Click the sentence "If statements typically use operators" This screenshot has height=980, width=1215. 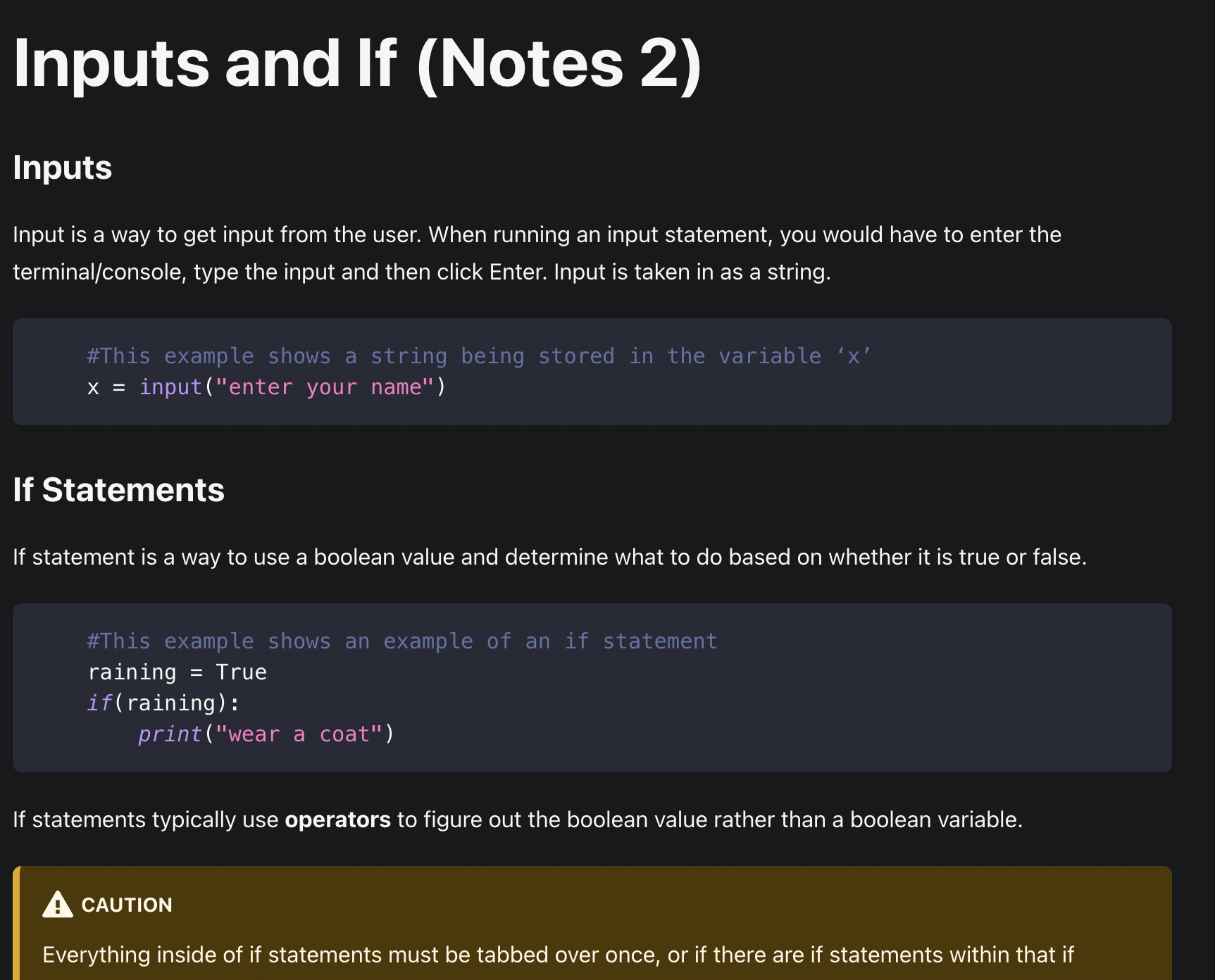[x=518, y=820]
